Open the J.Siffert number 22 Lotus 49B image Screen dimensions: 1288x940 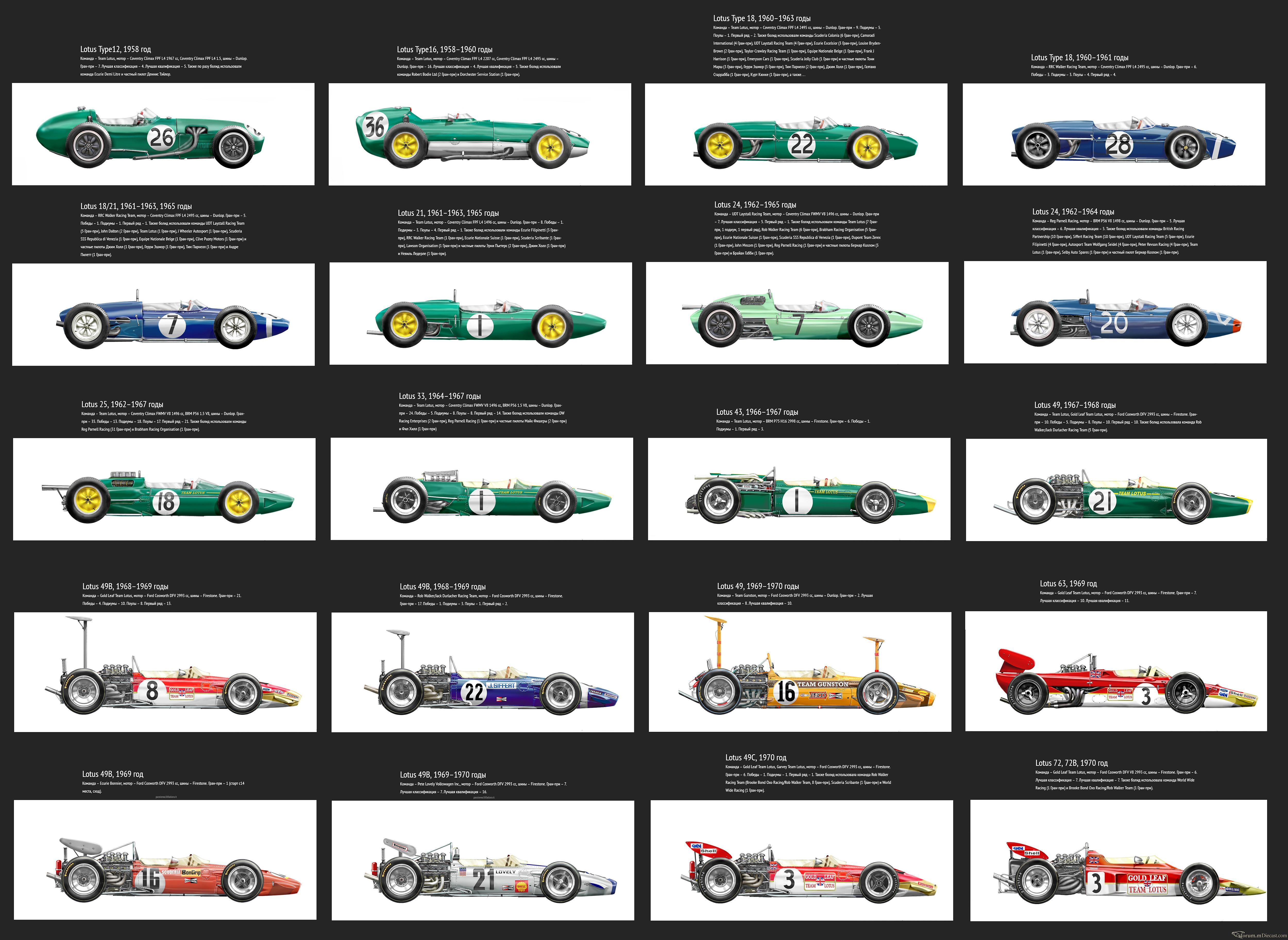[482, 672]
